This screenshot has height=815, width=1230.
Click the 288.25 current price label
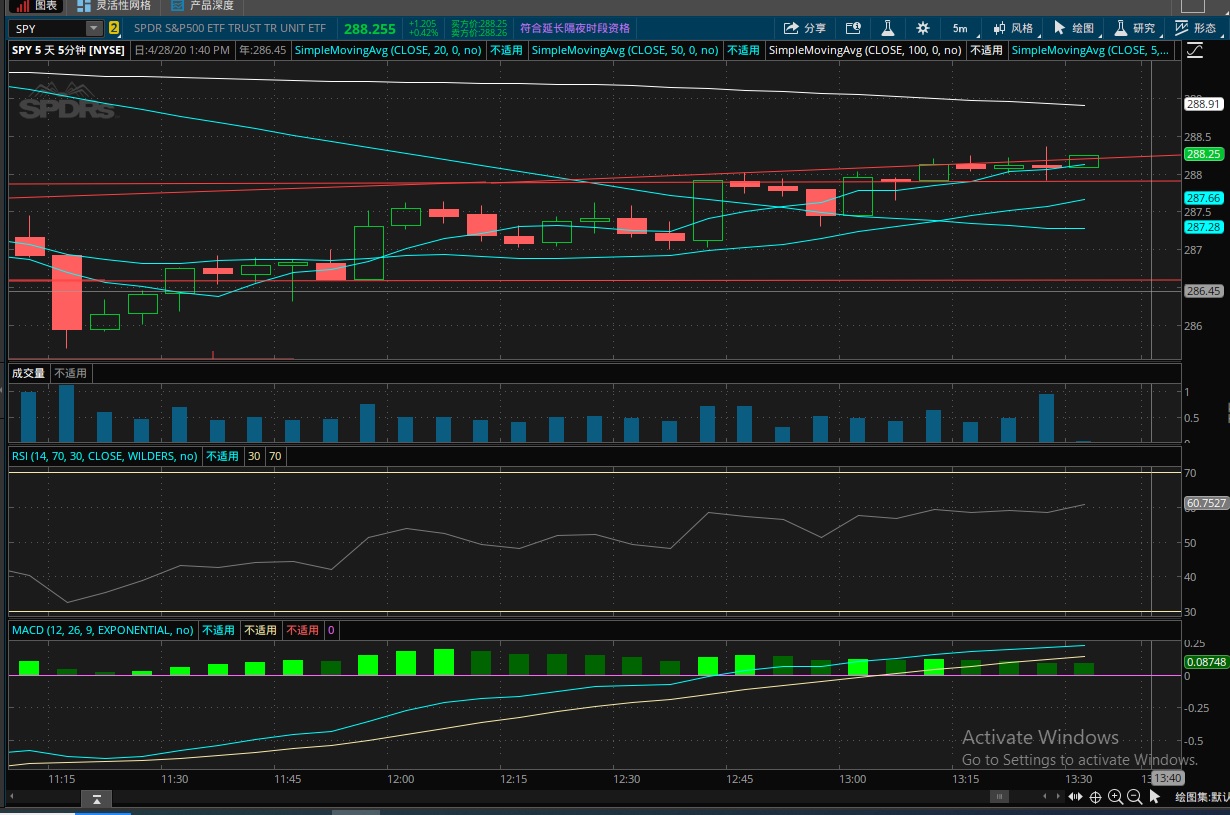point(1203,154)
